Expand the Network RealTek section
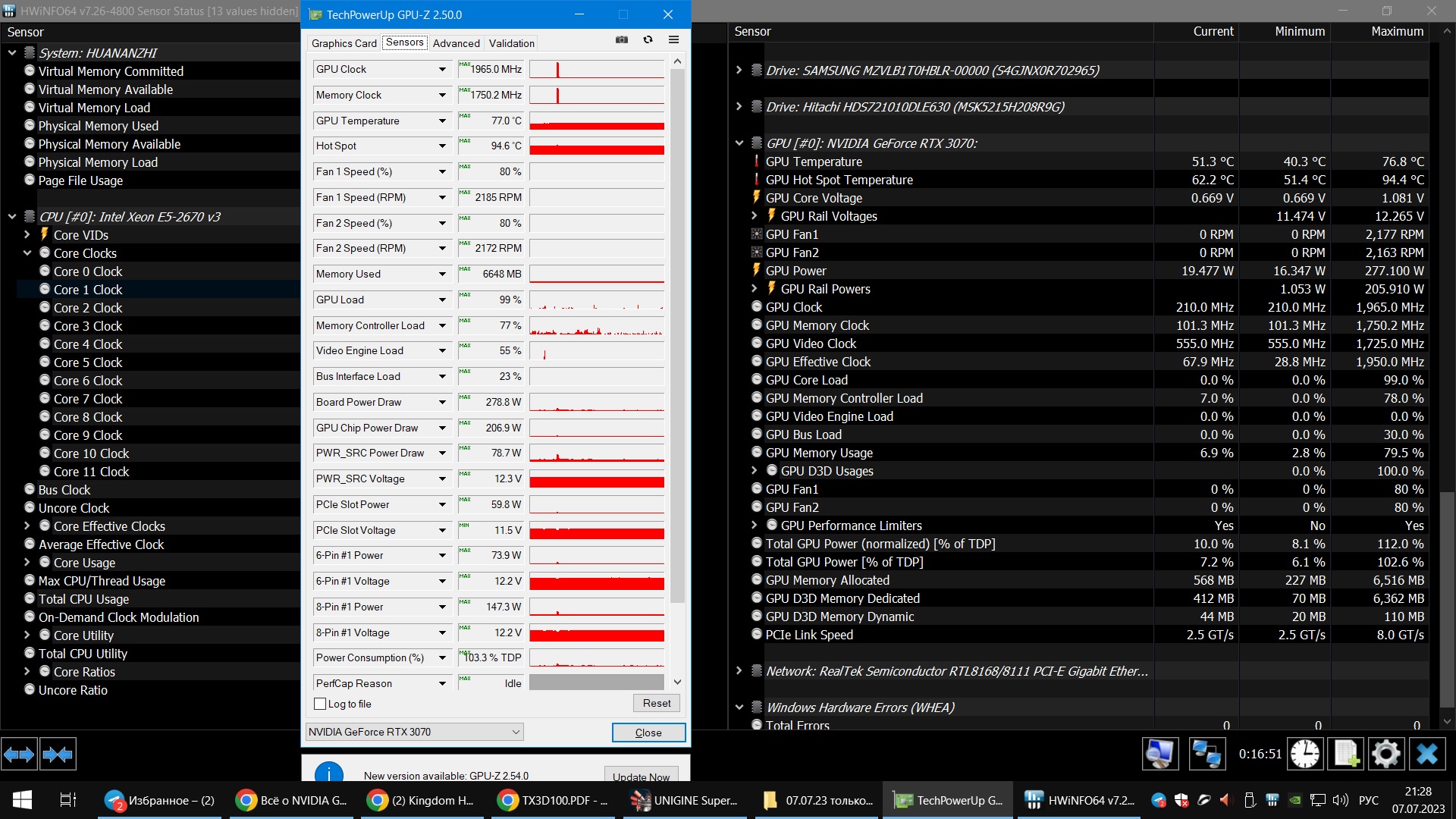This screenshot has height=819, width=1456. (739, 670)
